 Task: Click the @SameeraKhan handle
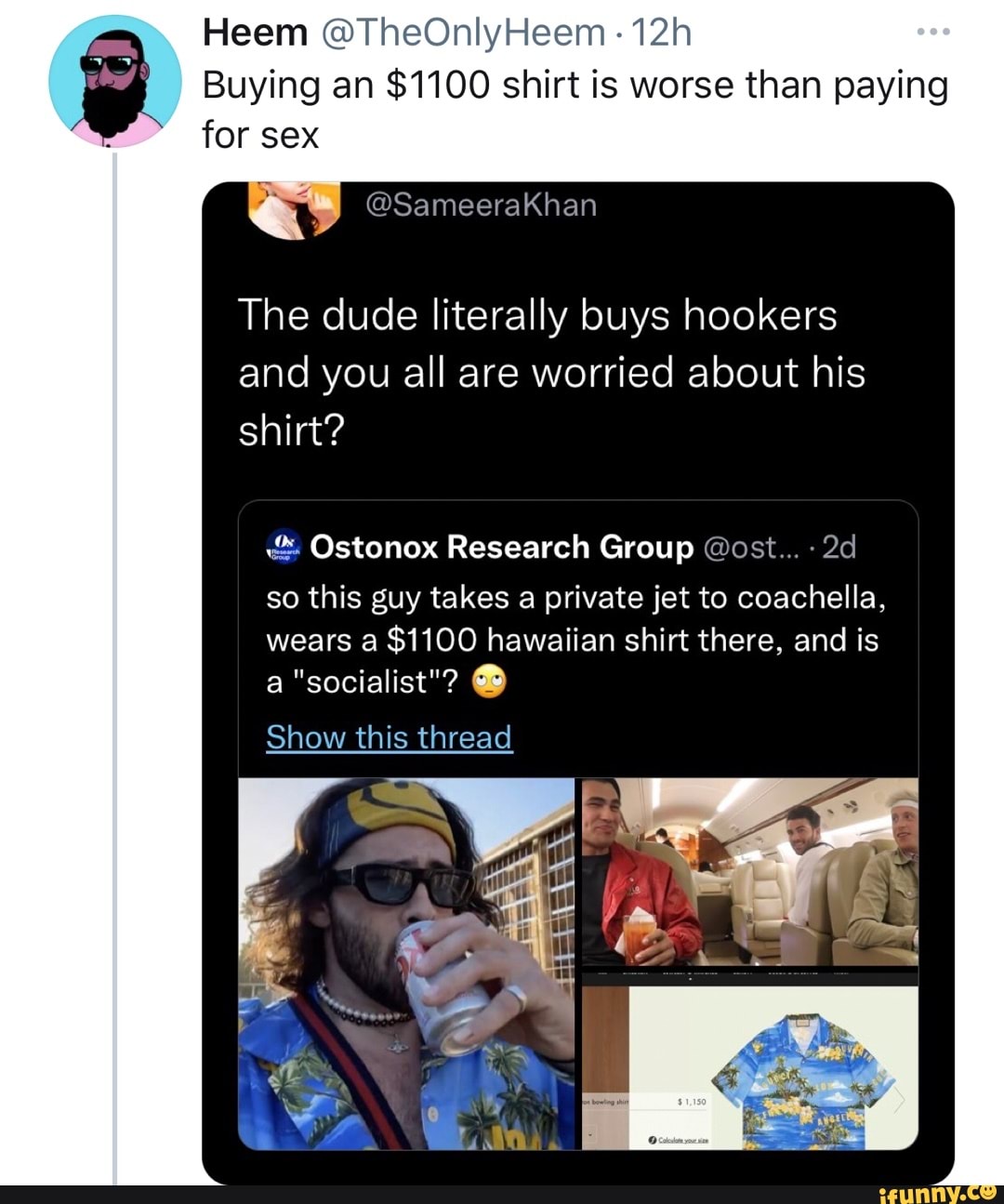click(481, 205)
